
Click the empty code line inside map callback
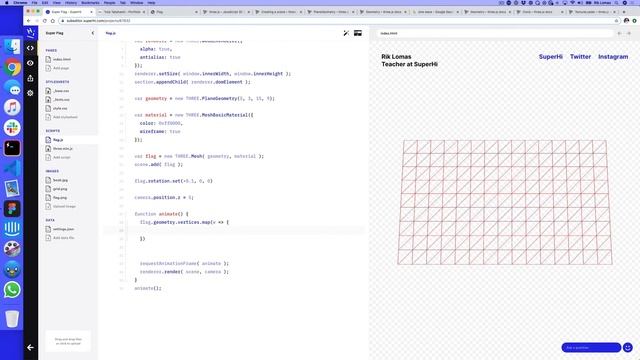tap(234, 231)
